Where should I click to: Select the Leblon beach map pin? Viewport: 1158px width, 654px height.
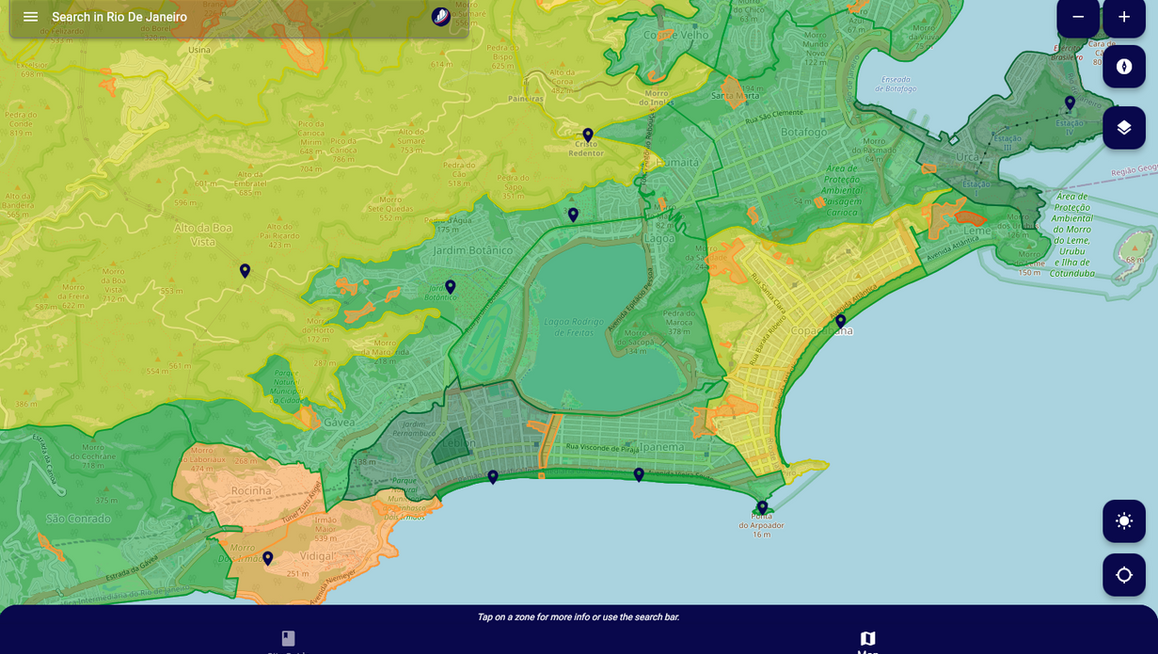coord(493,478)
